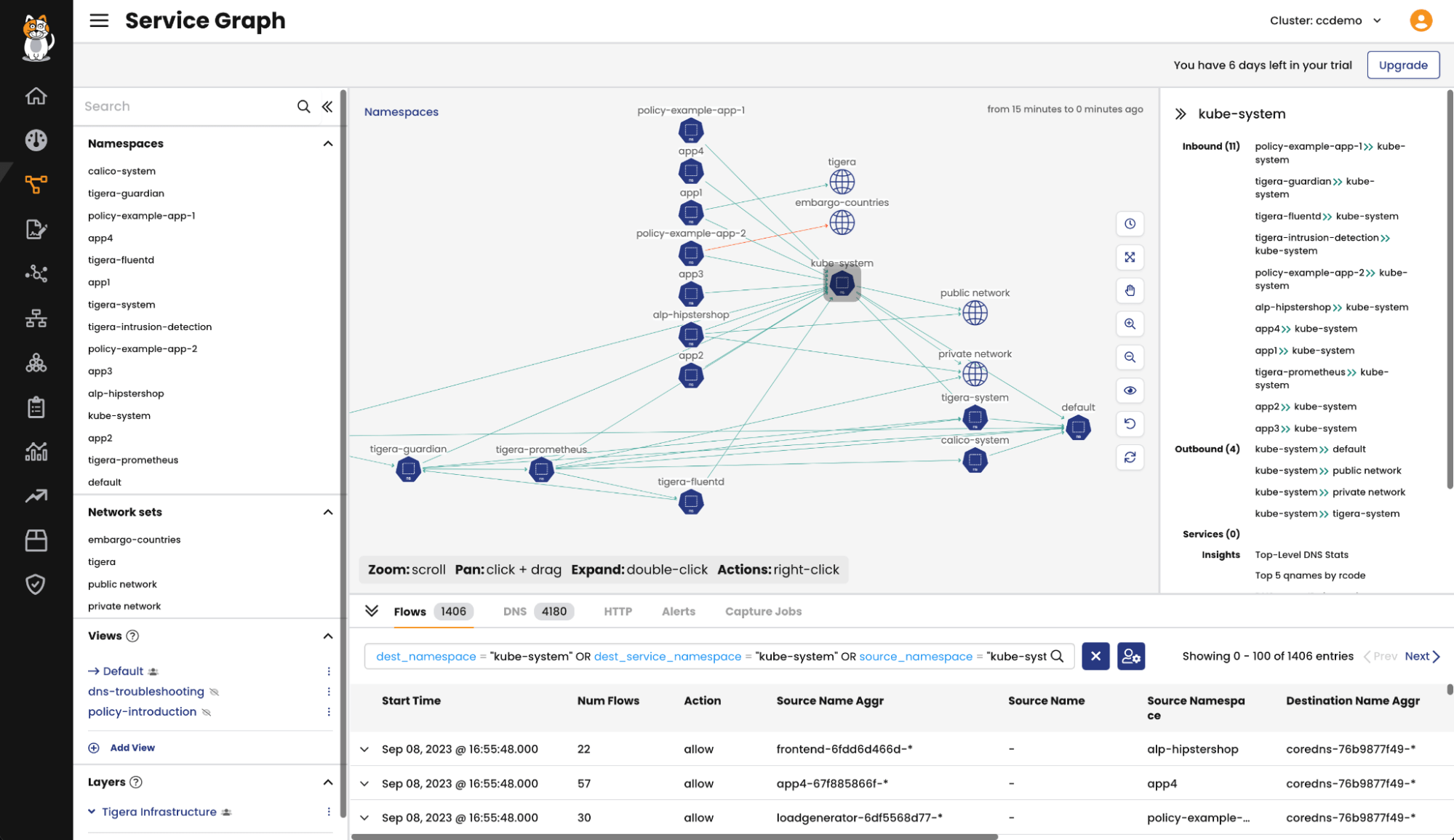Switch to the HTTP tab
The width and height of the screenshot is (1454, 840).
618,612
